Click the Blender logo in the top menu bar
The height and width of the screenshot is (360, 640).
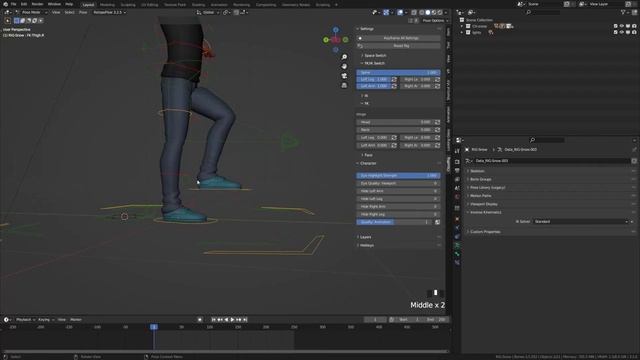click(5, 4)
